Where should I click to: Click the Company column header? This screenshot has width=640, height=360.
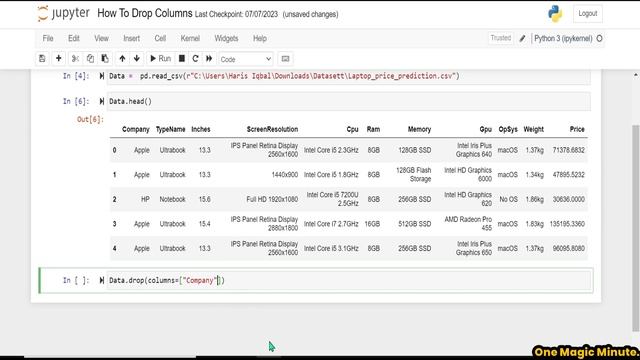pyautogui.click(x=136, y=129)
